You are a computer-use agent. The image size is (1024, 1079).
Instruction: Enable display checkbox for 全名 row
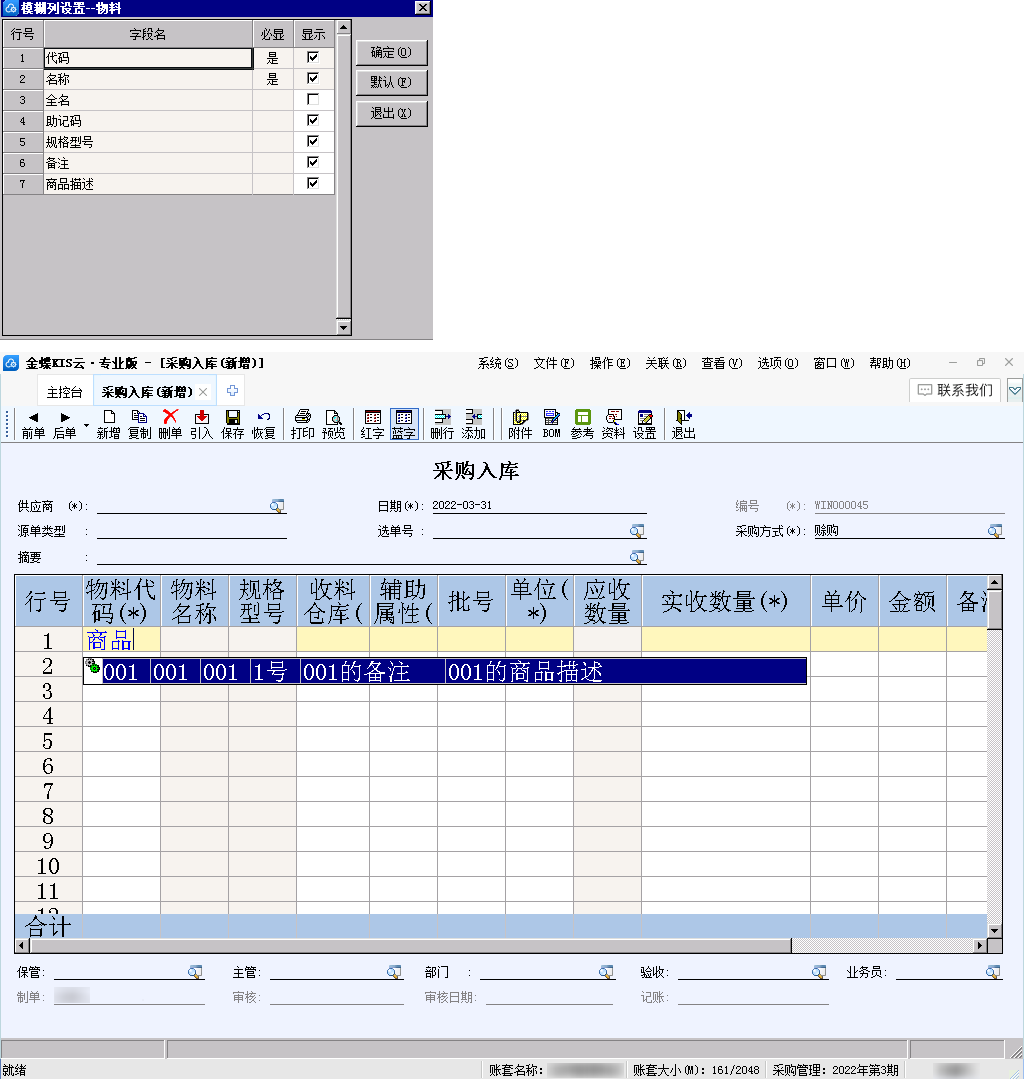click(x=312, y=99)
